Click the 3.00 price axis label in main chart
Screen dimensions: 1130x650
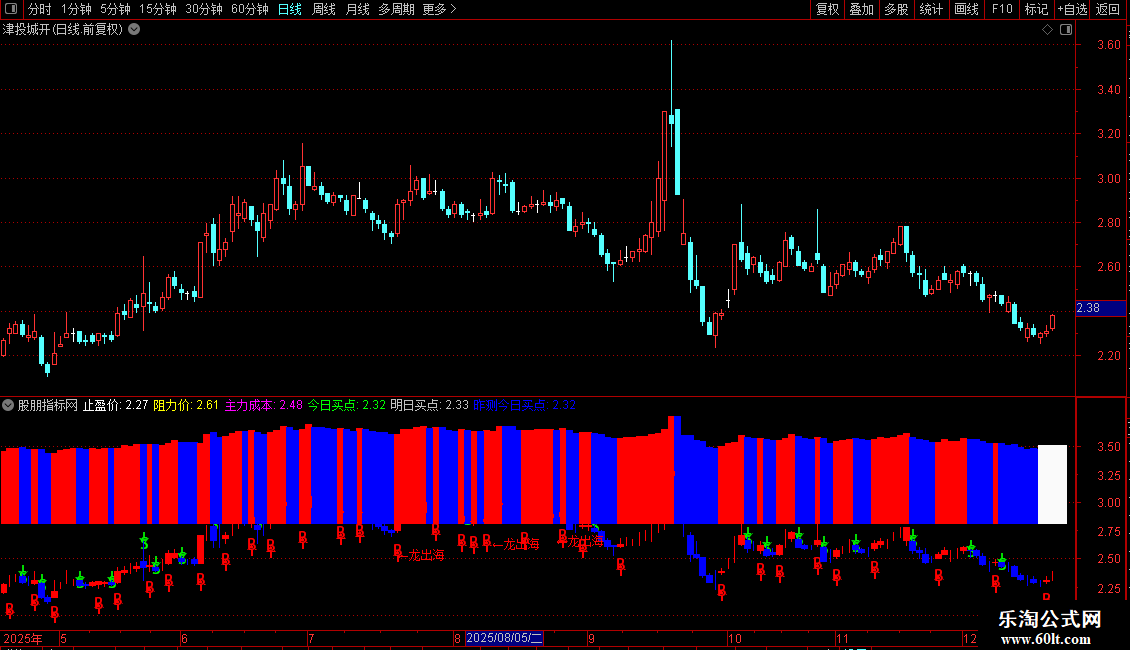(1108, 179)
